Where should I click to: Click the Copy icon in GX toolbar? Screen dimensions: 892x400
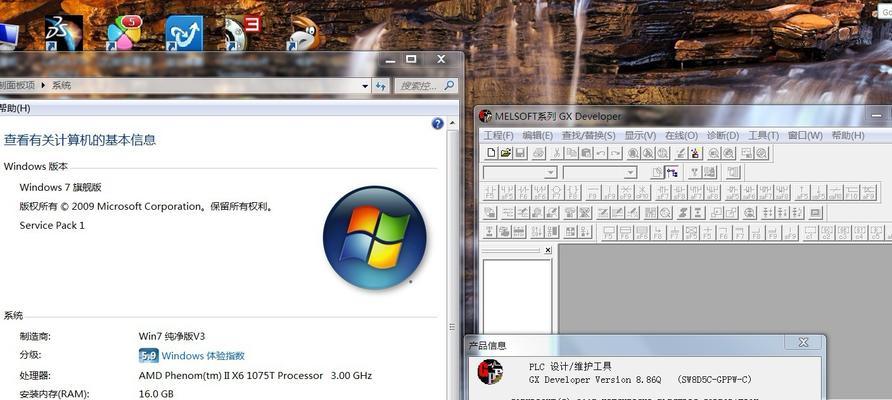[x=572, y=153]
